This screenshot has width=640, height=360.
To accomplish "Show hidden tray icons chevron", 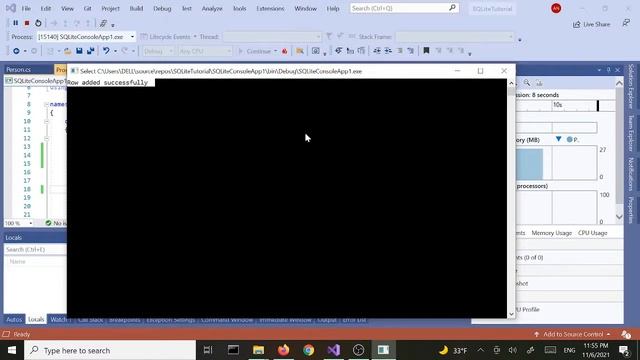I will point(480,350).
